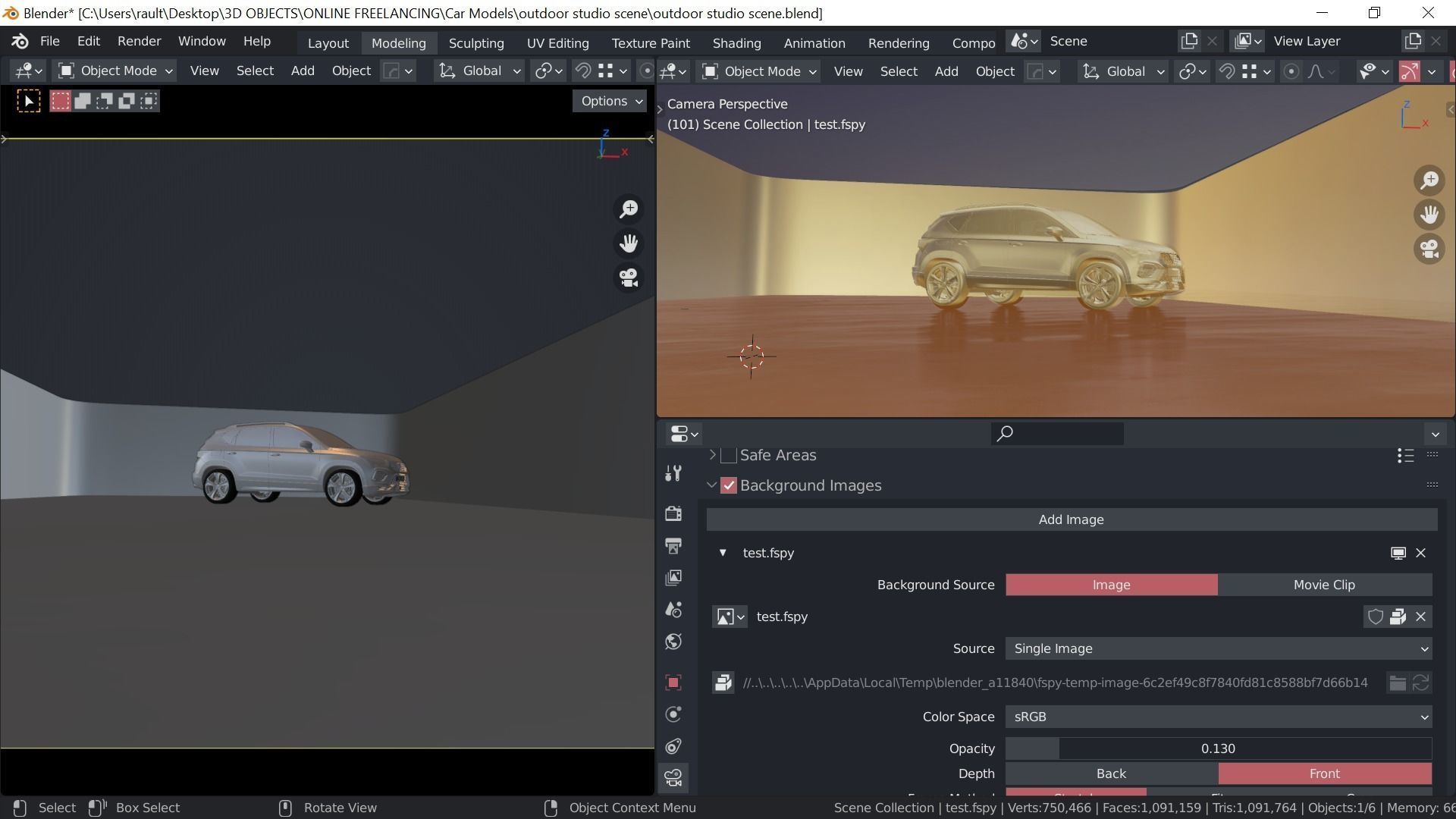Open the View Layer properties tab
Viewport: 1456px width, 819px height.
tap(673, 578)
